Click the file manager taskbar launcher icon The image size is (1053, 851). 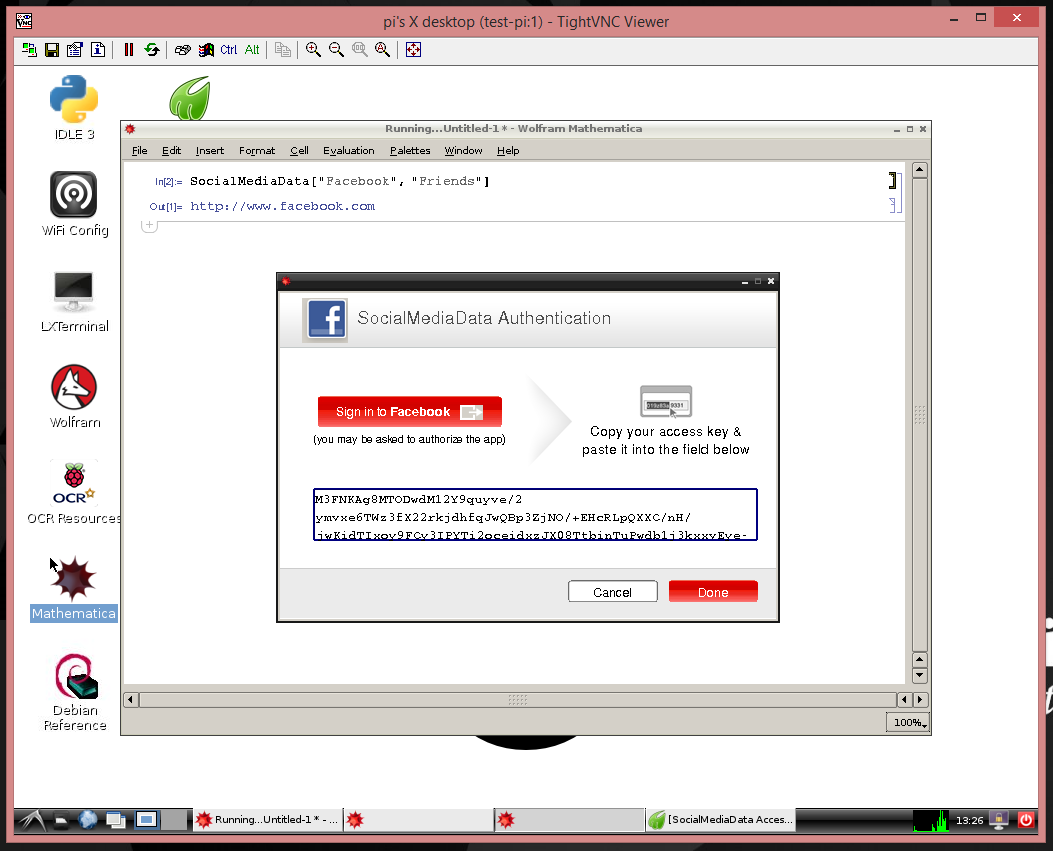[61, 819]
